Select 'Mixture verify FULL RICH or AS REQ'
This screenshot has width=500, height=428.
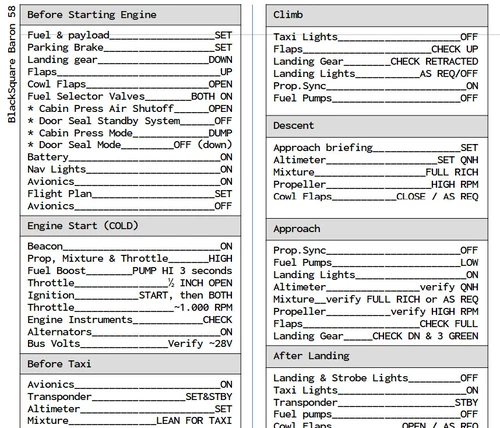click(376, 299)
